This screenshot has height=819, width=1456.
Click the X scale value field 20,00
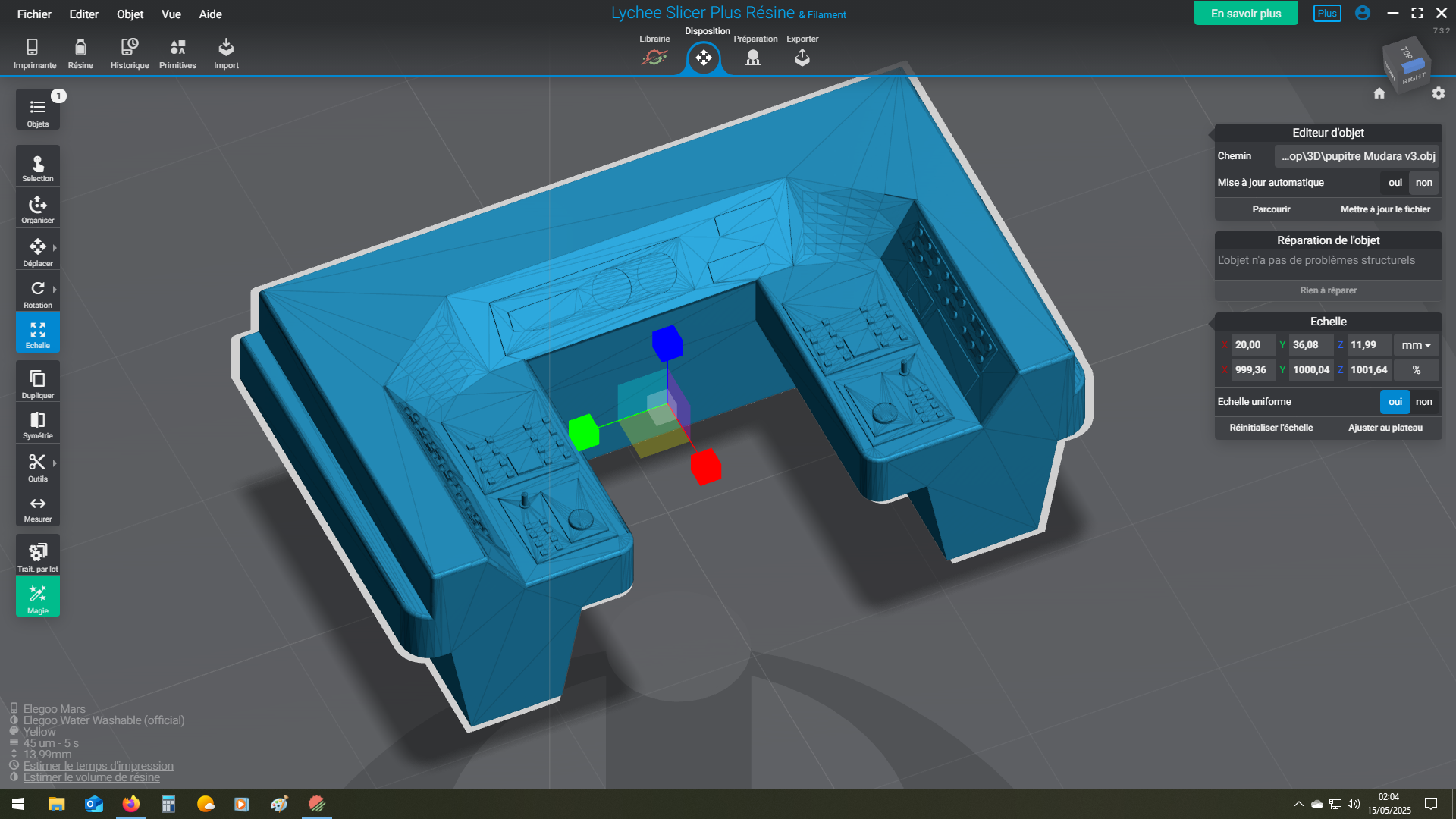(1251, 345)
